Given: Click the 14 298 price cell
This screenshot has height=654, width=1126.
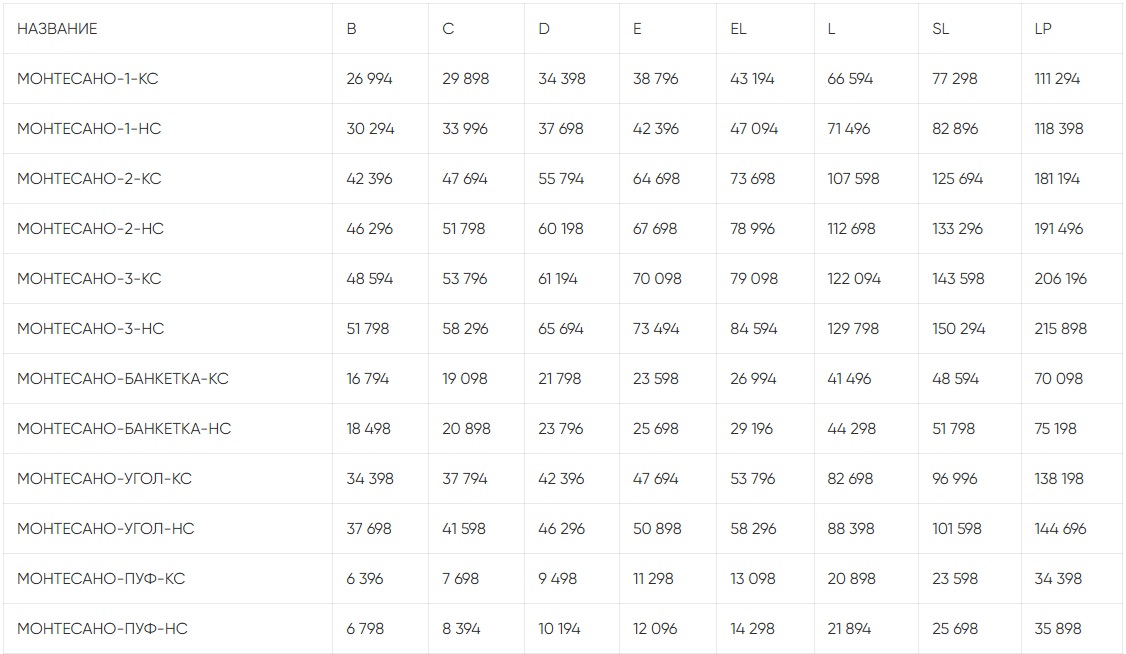Looking at the screenshot, I should coord(753,629).
